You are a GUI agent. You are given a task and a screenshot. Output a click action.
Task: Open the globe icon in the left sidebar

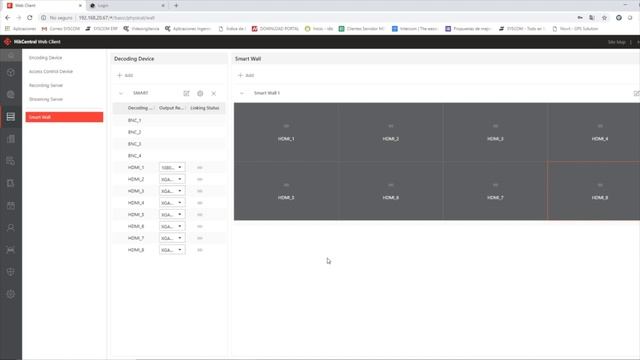tap(11, 95)
